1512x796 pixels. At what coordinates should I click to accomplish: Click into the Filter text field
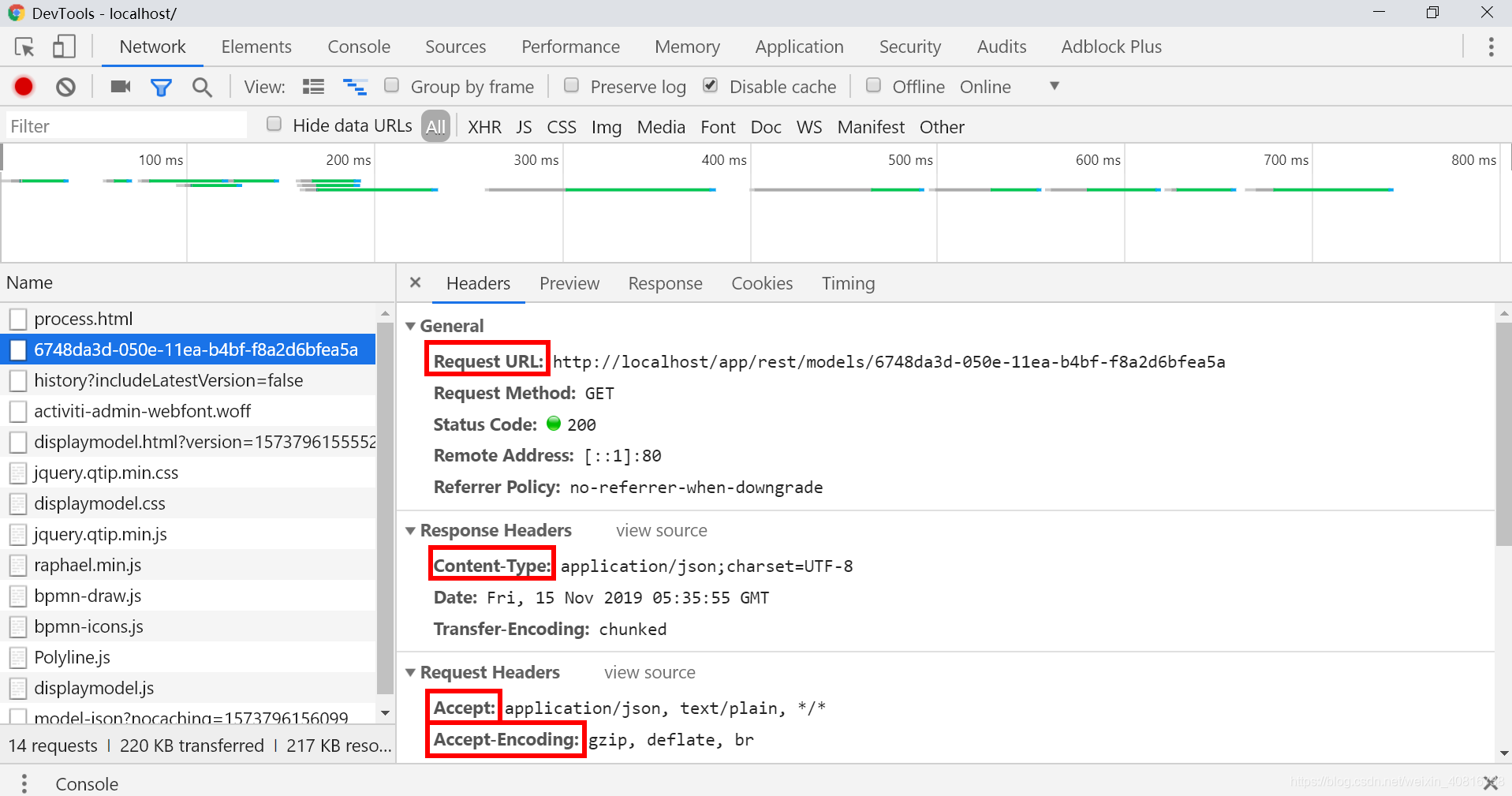coord(126,125)
